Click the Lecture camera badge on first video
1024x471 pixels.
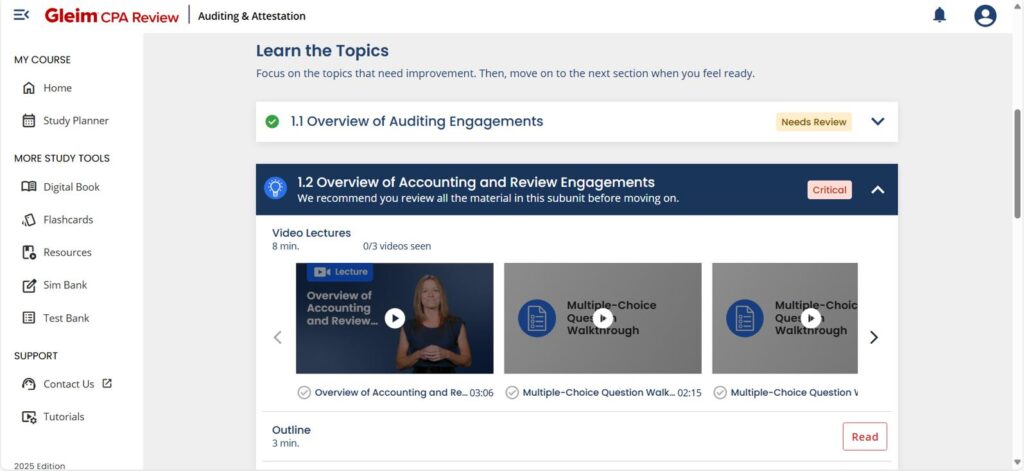(x=339, y=272)
